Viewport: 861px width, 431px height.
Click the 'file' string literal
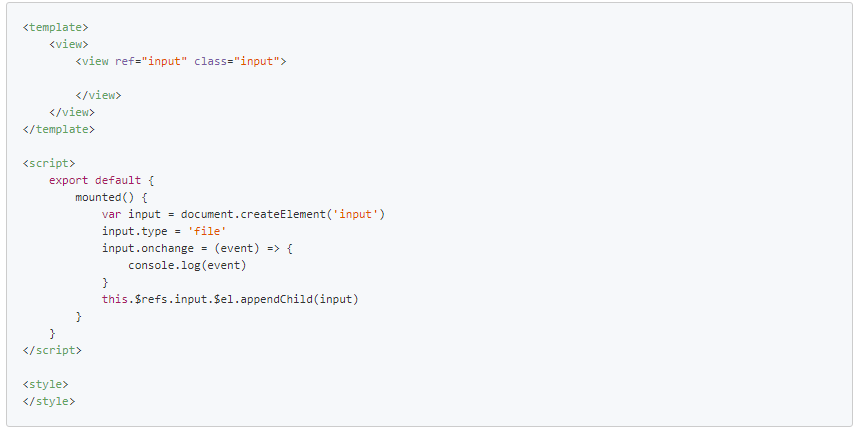point(207,232)
